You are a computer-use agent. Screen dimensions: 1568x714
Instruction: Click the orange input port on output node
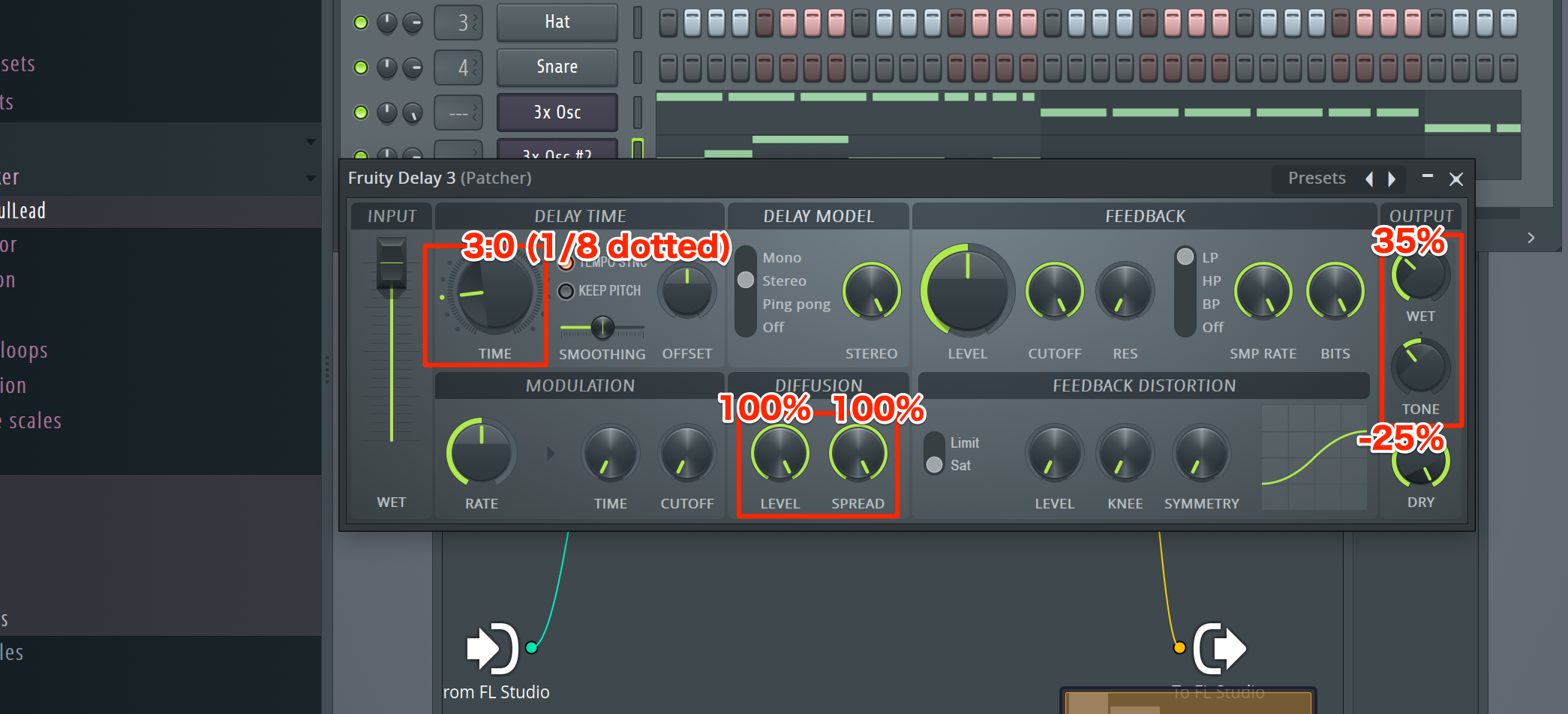[x=1179, y=647]
